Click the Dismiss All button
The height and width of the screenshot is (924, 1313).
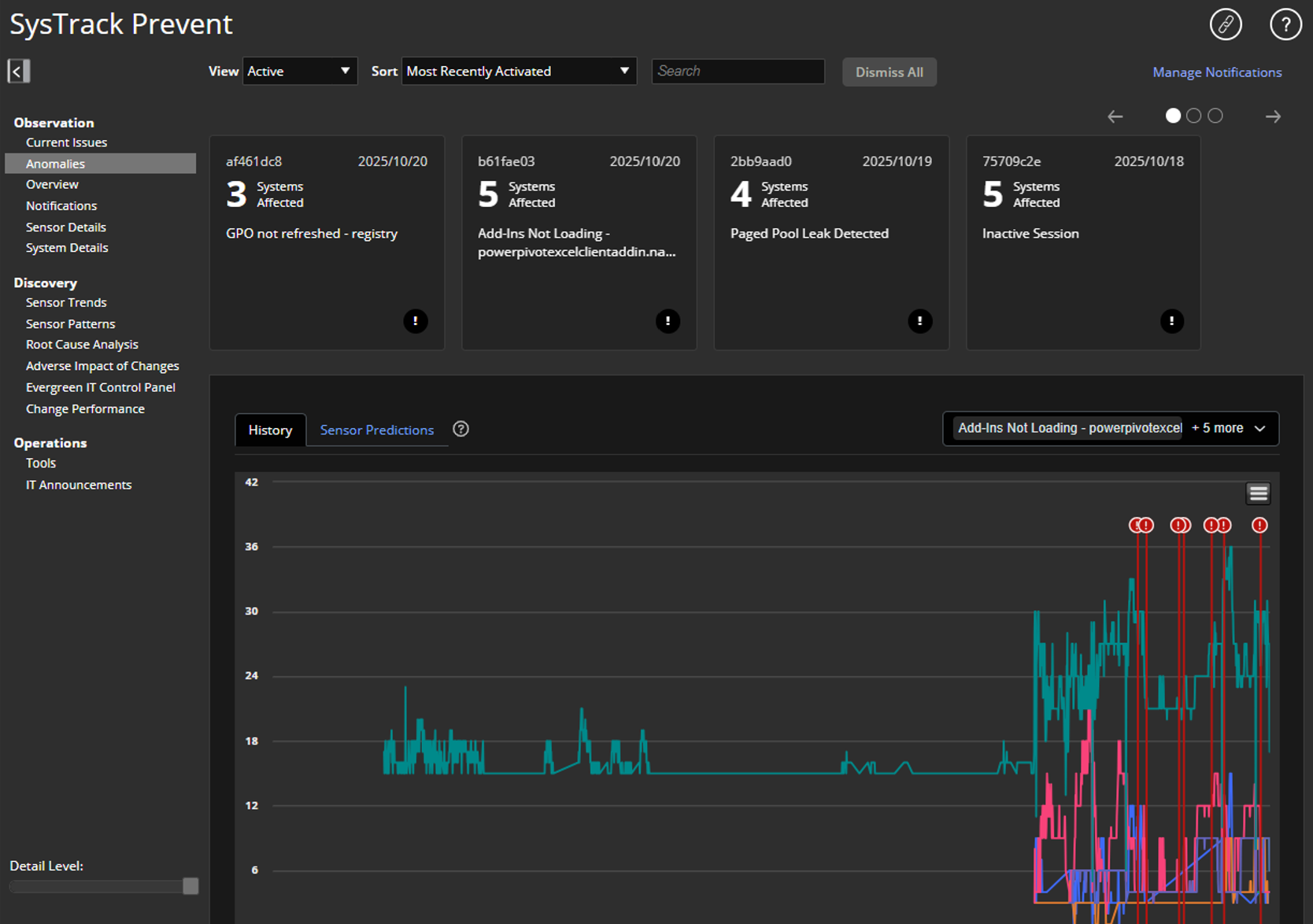889,72
